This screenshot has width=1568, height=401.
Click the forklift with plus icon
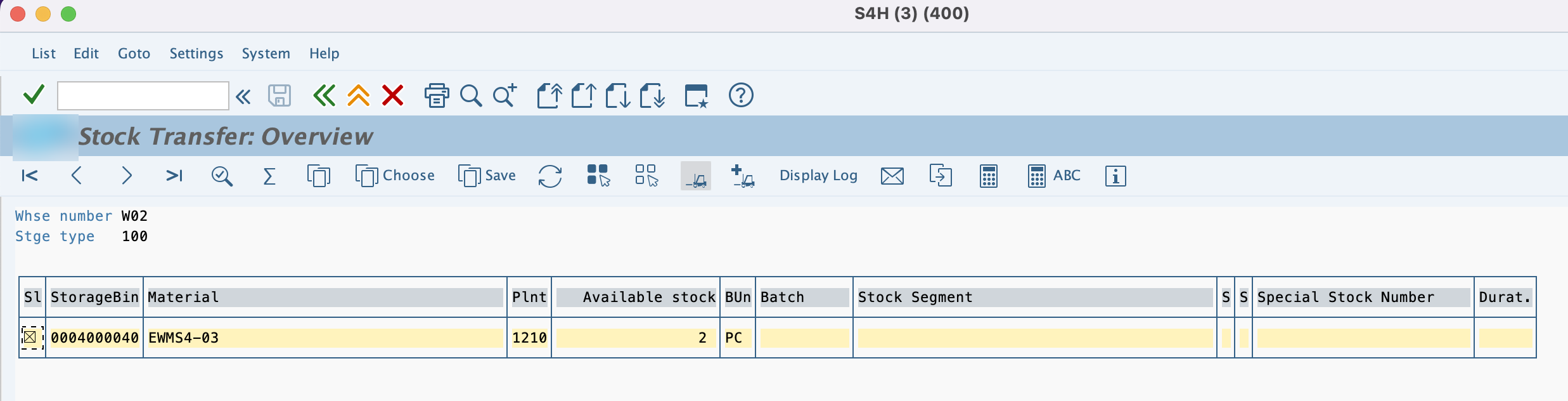[x=743, y=176]
